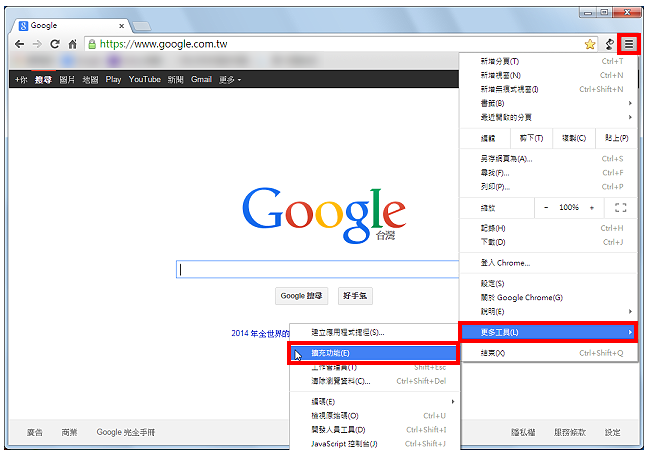Click the forward navigation arrow
The height and width of the screenshot is (457, 654).
click(37, 44)
